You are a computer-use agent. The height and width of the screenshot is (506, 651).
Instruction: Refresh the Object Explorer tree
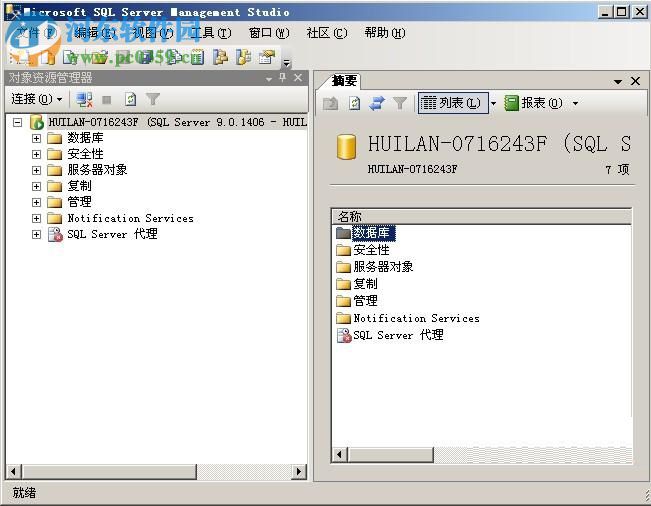coord(130,99)
